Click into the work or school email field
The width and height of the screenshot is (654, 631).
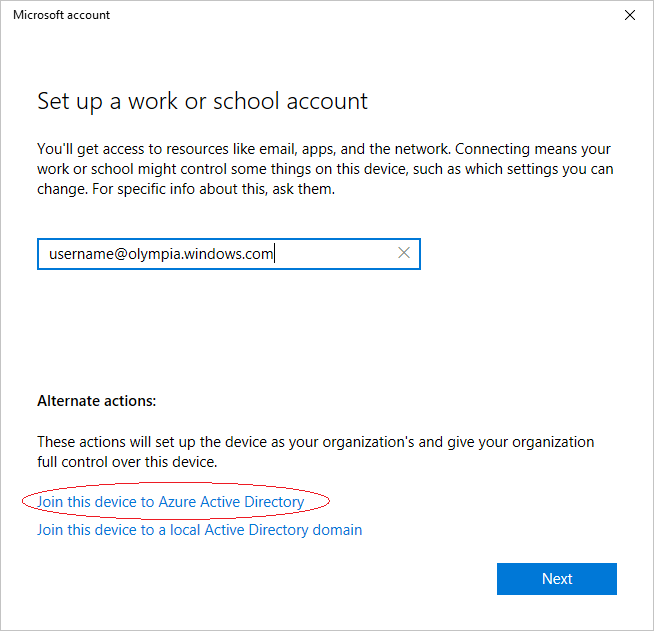coord(229,254)
